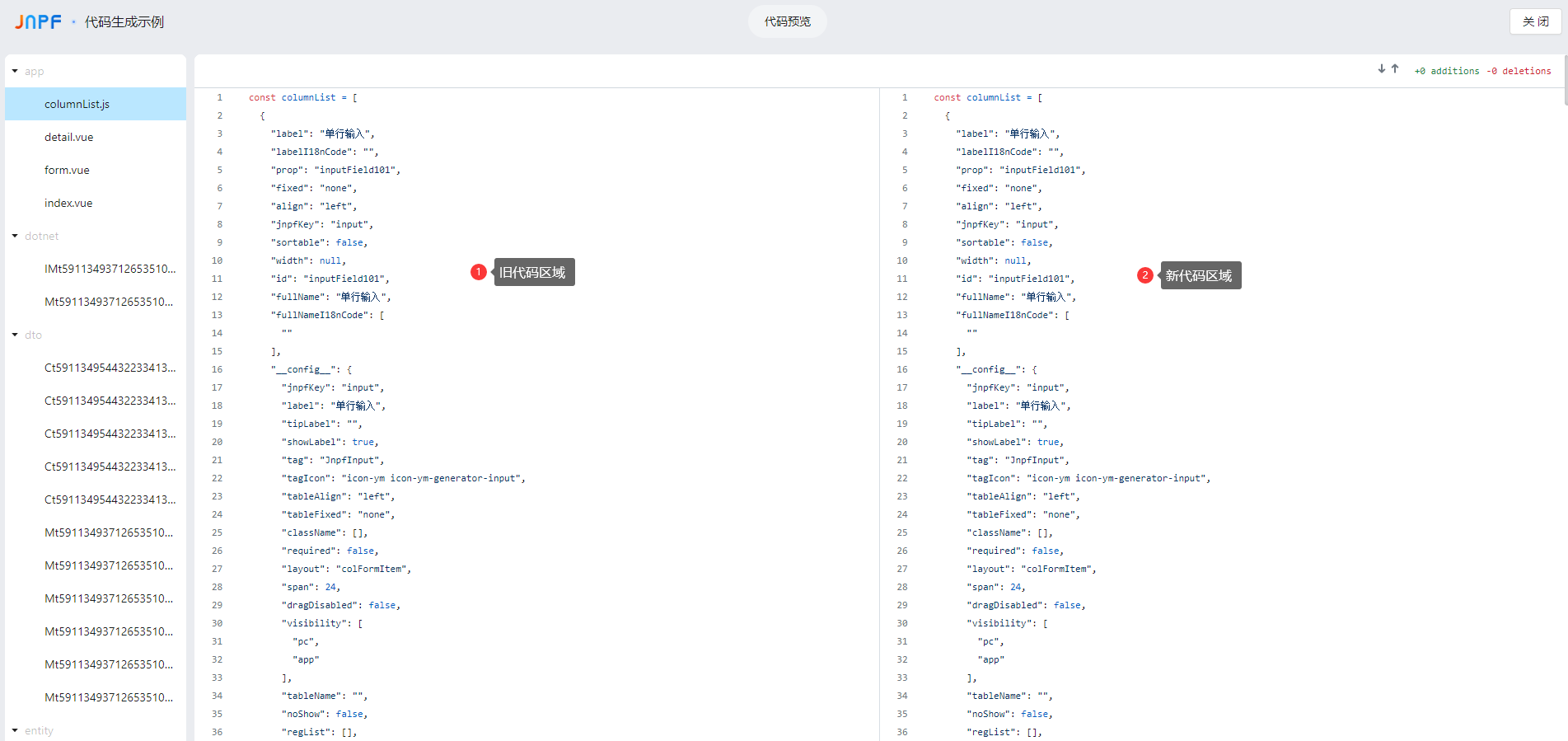Collapse the app folder

(x=15, y=72)
